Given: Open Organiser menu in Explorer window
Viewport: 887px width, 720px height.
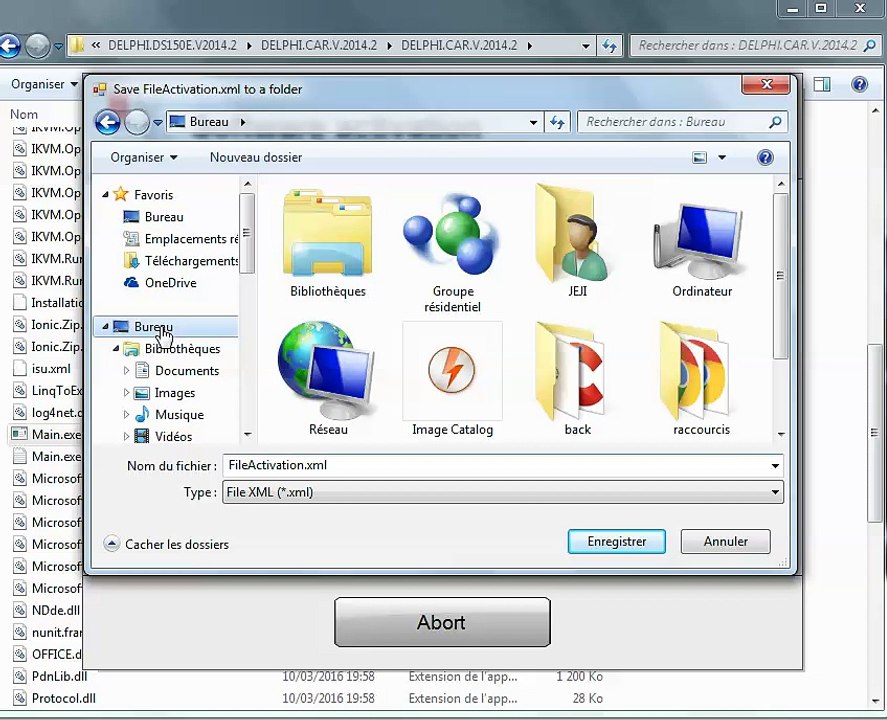Looking at the screenshot, I should pyautogui.click(x=44, y=84).
